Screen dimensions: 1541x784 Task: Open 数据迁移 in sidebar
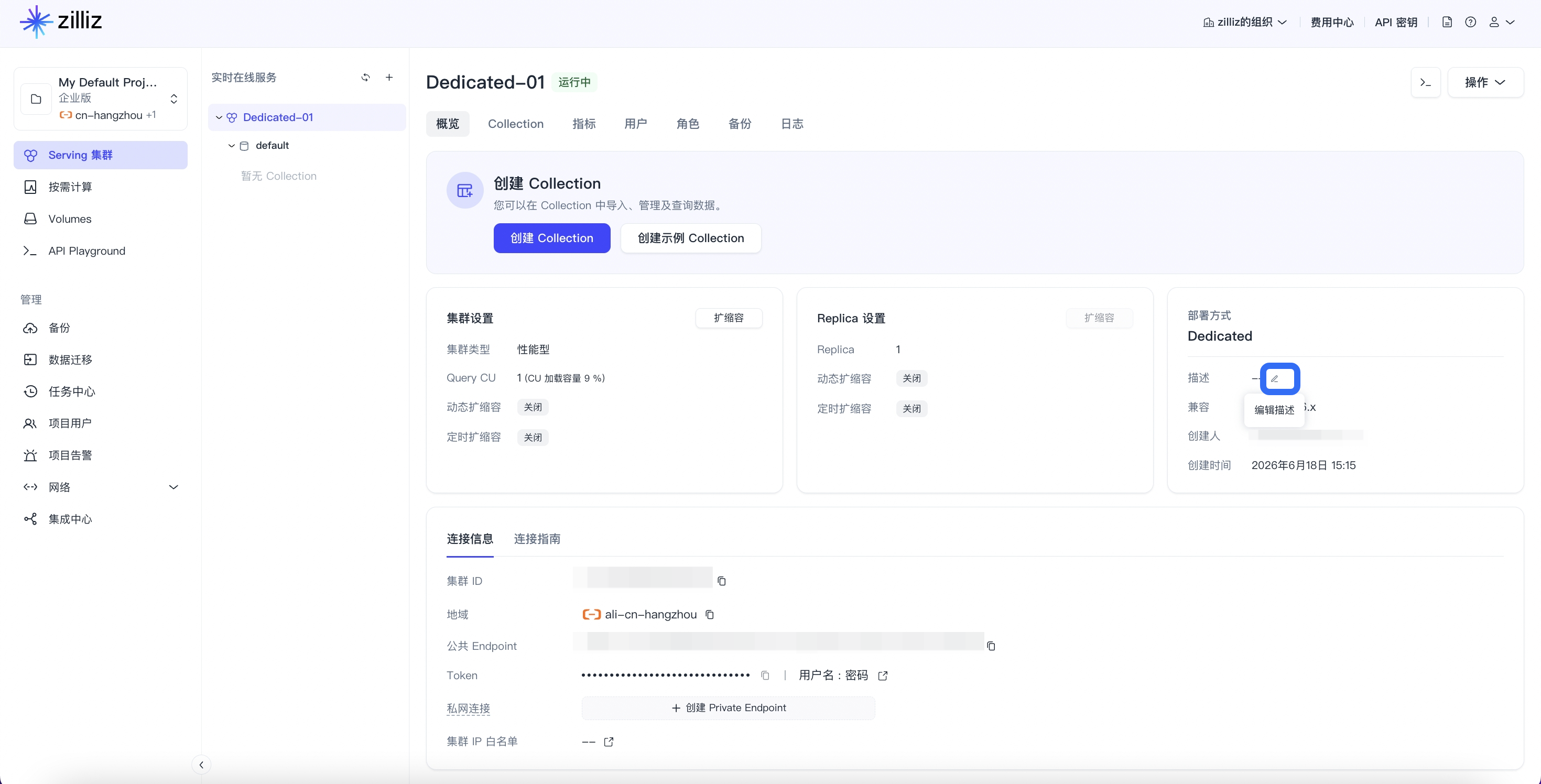tap(101, 360)
